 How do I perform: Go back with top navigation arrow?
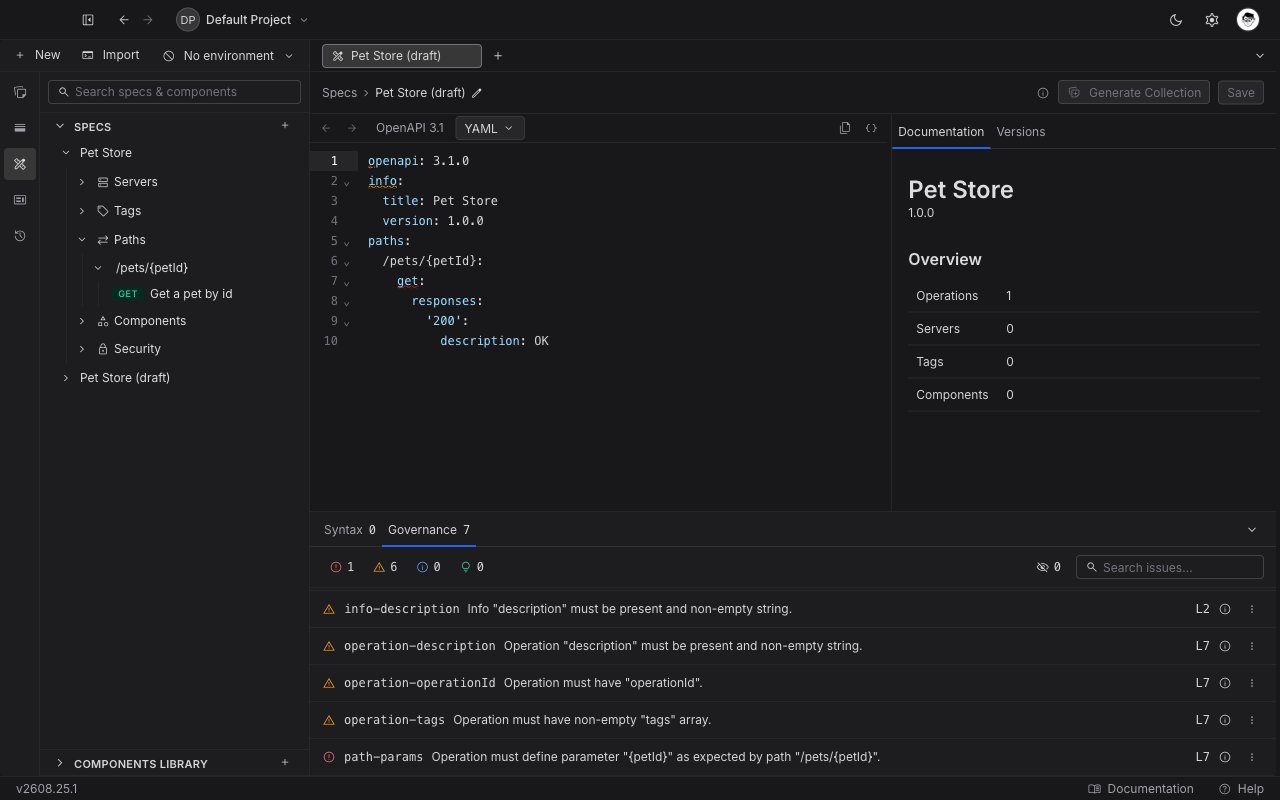coord(124,20)
